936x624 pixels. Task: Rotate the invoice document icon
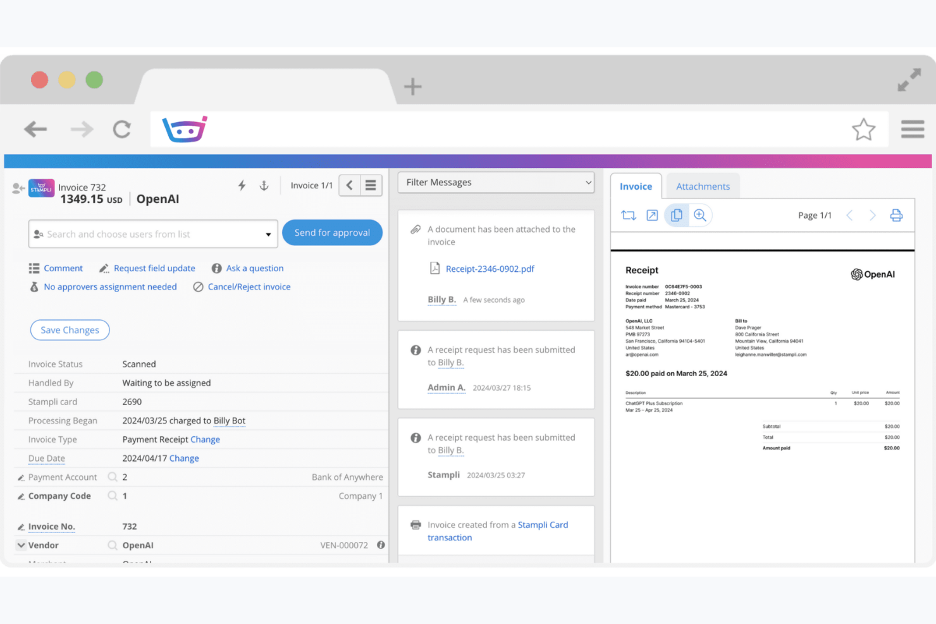point(629,216)
